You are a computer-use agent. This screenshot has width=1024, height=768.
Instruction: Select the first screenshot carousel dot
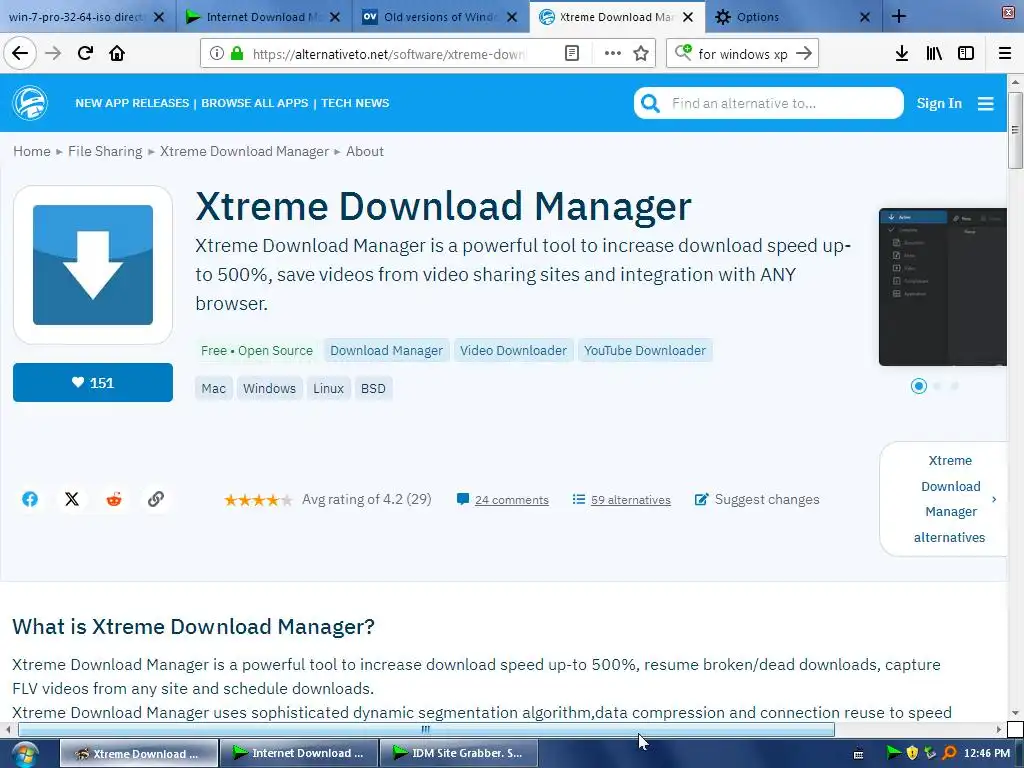click(x=918, y=386)
